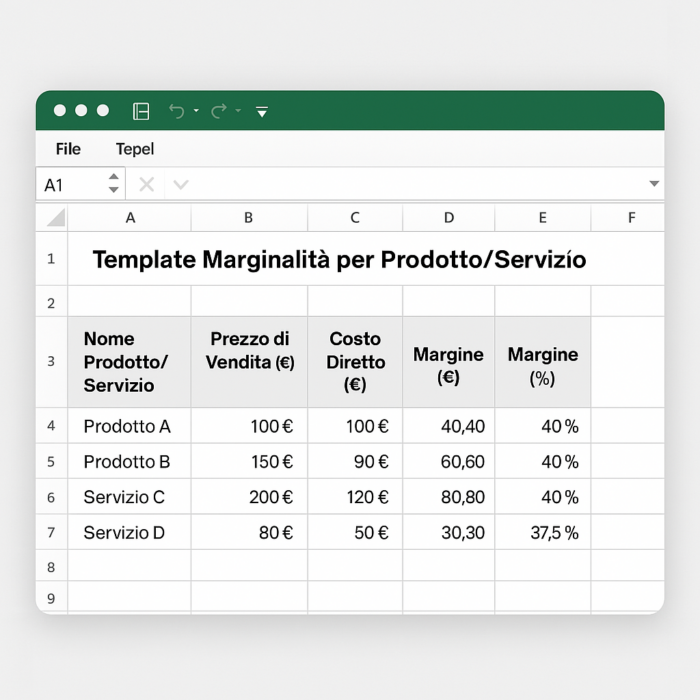Select the 'Servizio C' cell
Screen dimensions: 700x700
[129, 496]
